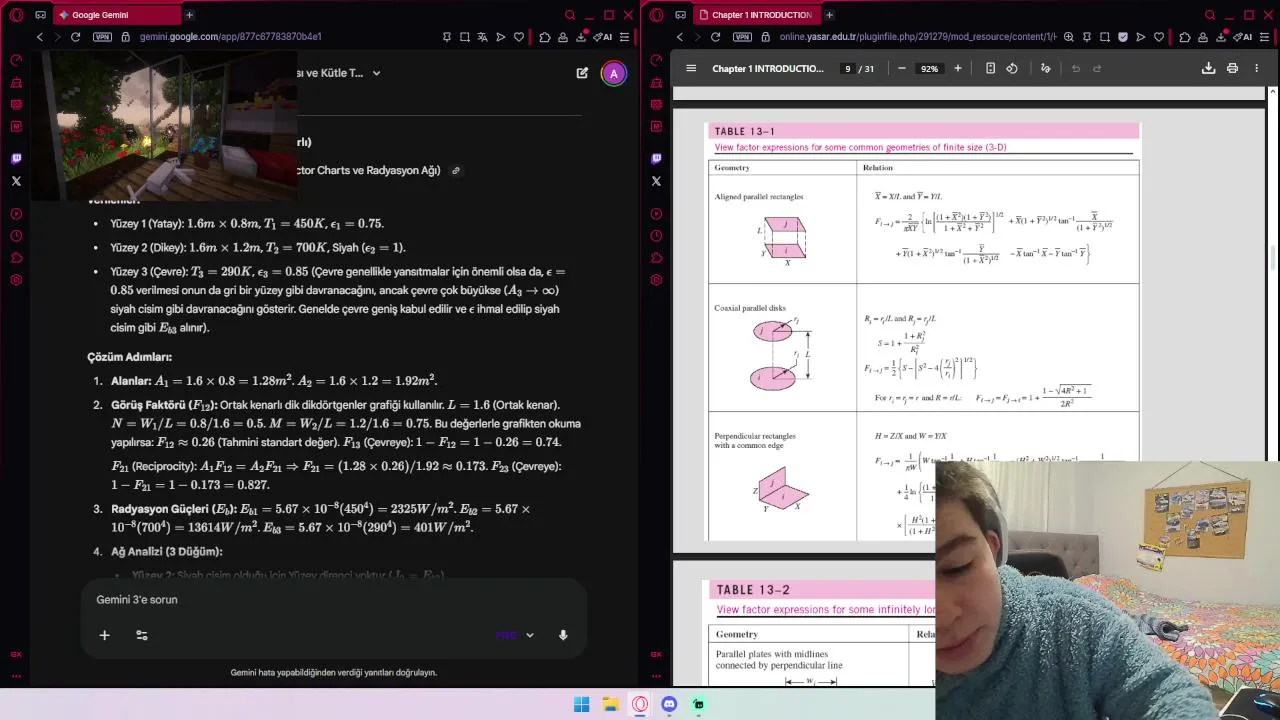This screenshot has height=720, width=1280.
Task: Copy link next to Radyasyon Ağı heading
Action: (x=456, y=171)
